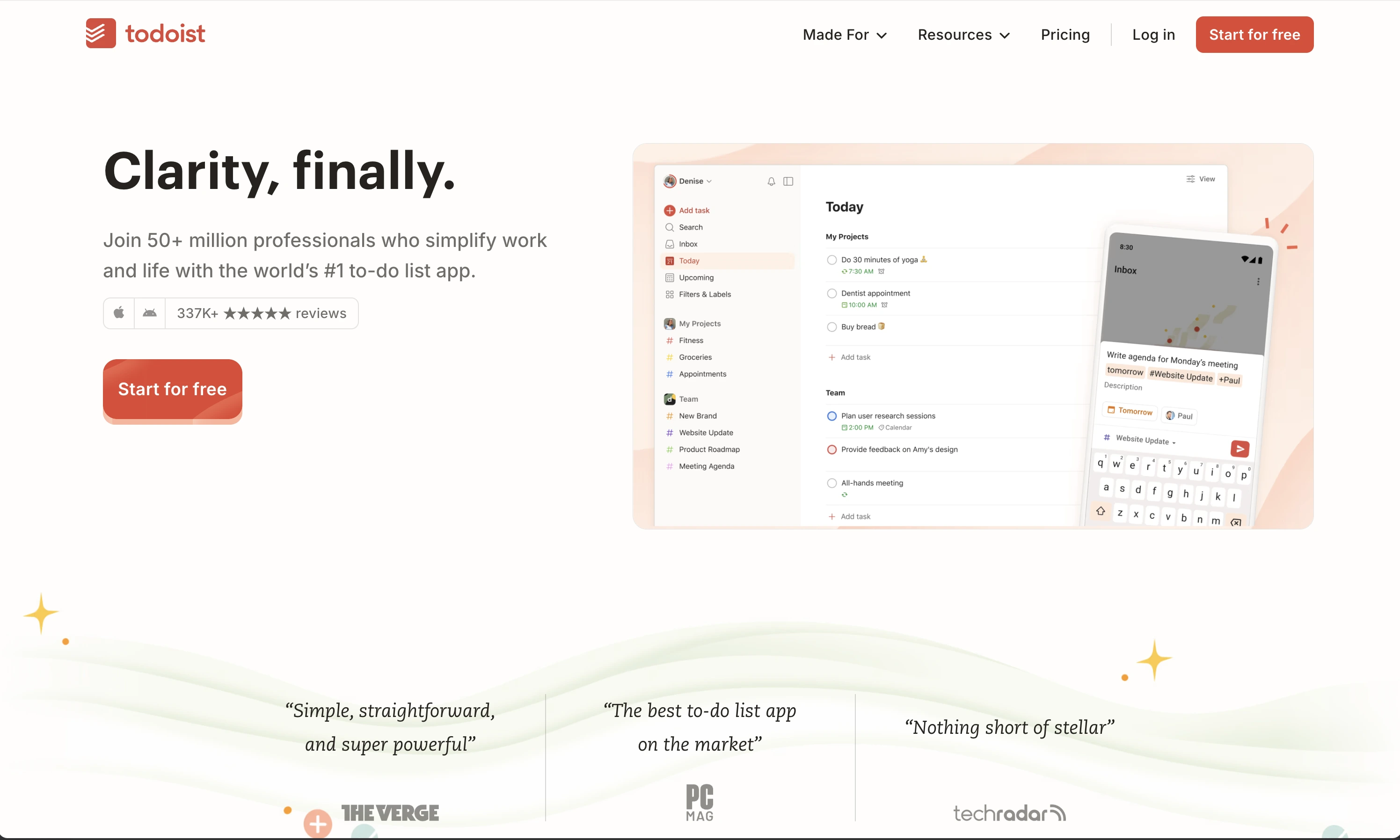Open Filters & Labels in sidebar
Viewport: 1400px width, 840px height.
coord(727,294)
